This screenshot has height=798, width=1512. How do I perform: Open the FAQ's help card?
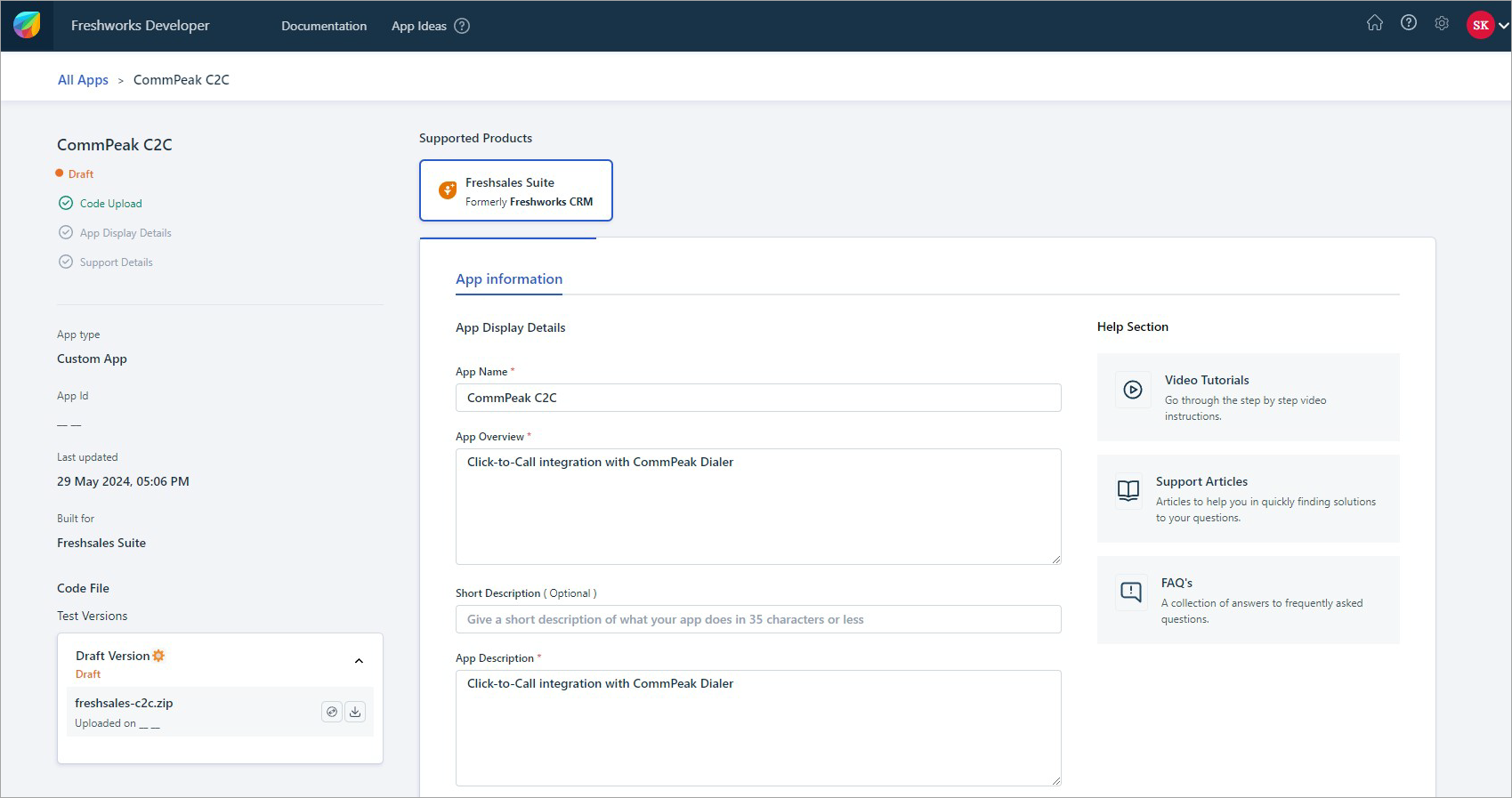(x=1249, y=600)
